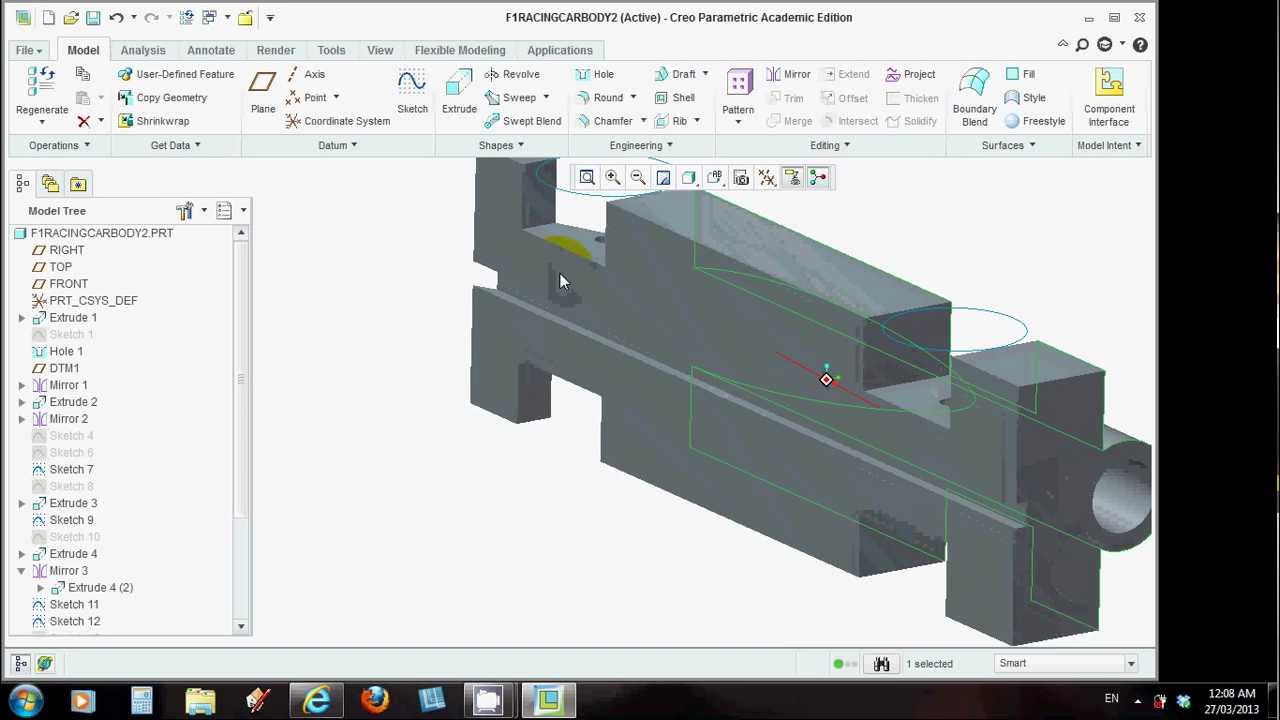Screen dimensions: 1280x720
Task: Open the Flexible Modeling tab
Action: point(460,50)
